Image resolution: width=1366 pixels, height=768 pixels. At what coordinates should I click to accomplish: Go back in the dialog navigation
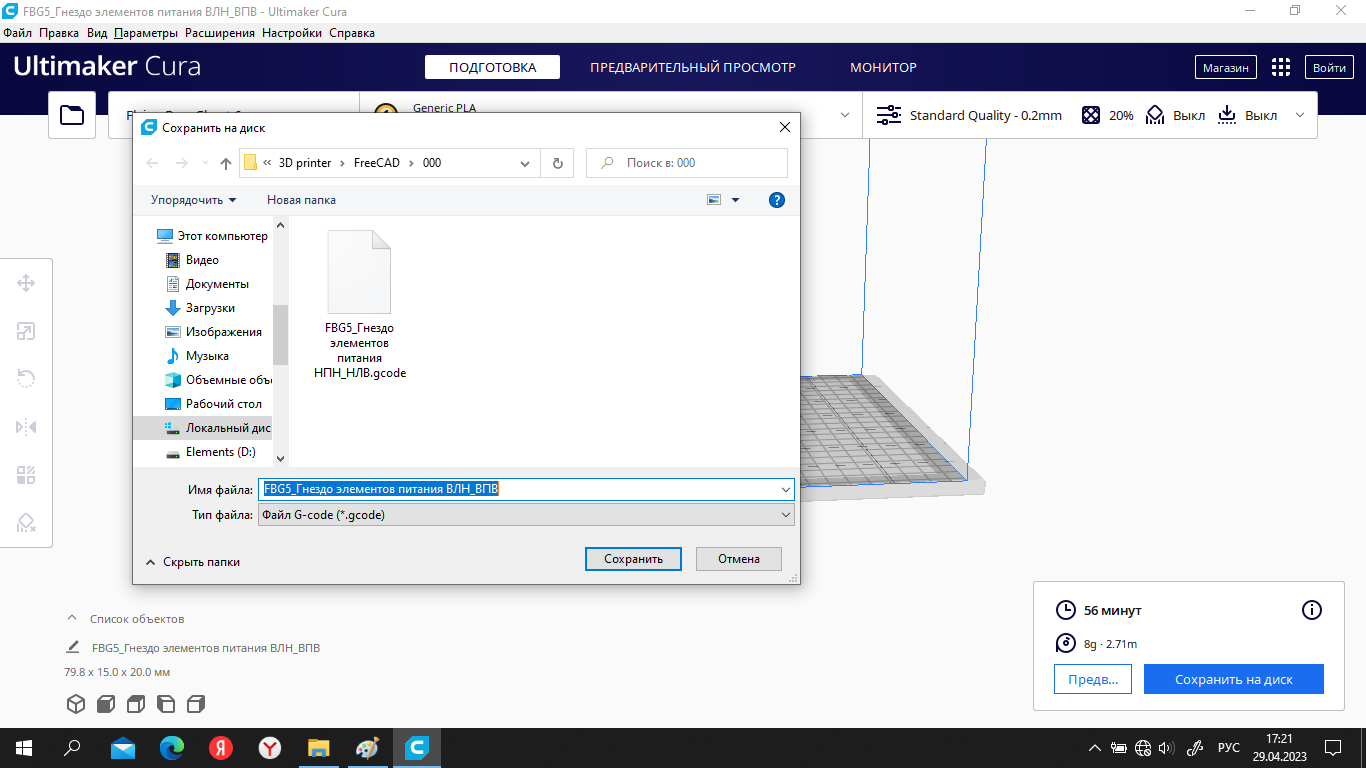[152, 163]
